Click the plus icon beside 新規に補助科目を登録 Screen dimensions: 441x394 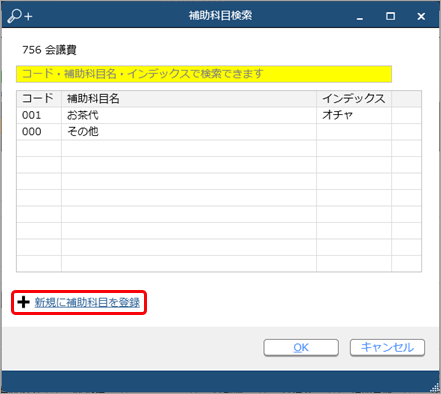coord(23,302)
